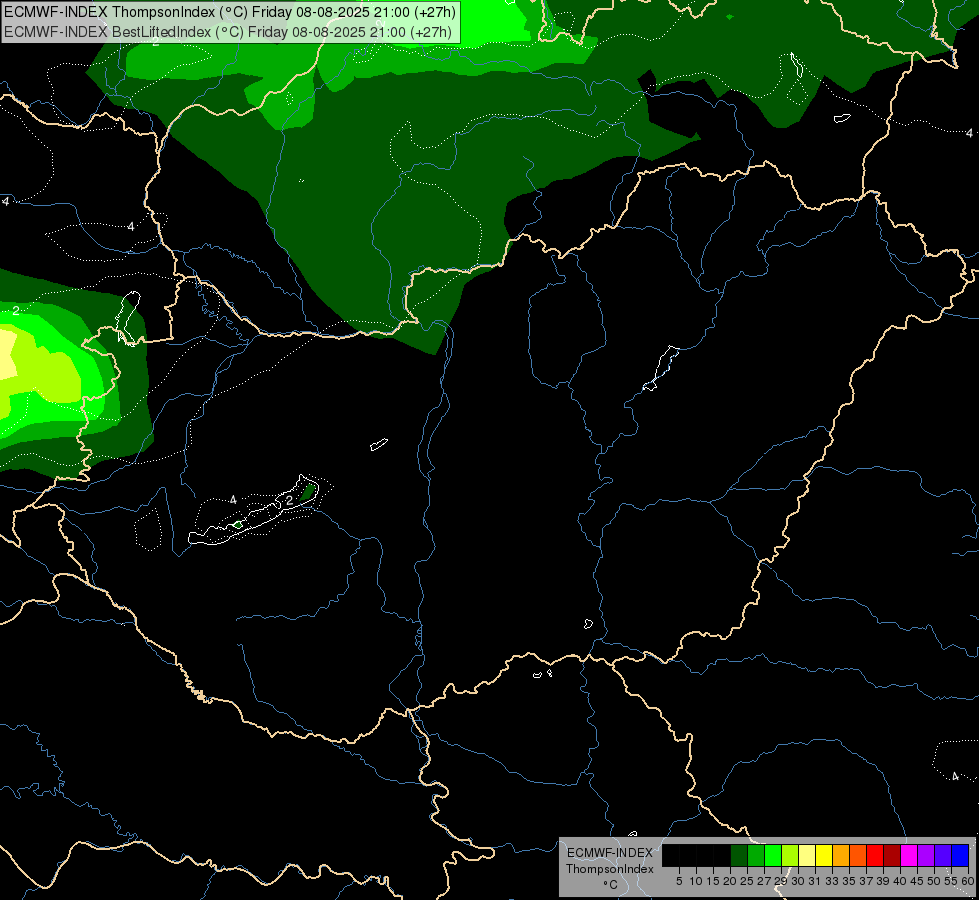Click the °C unit label in legend
Image resolution: width=979 pixels, height=900 pixels.
pos(610,885)
